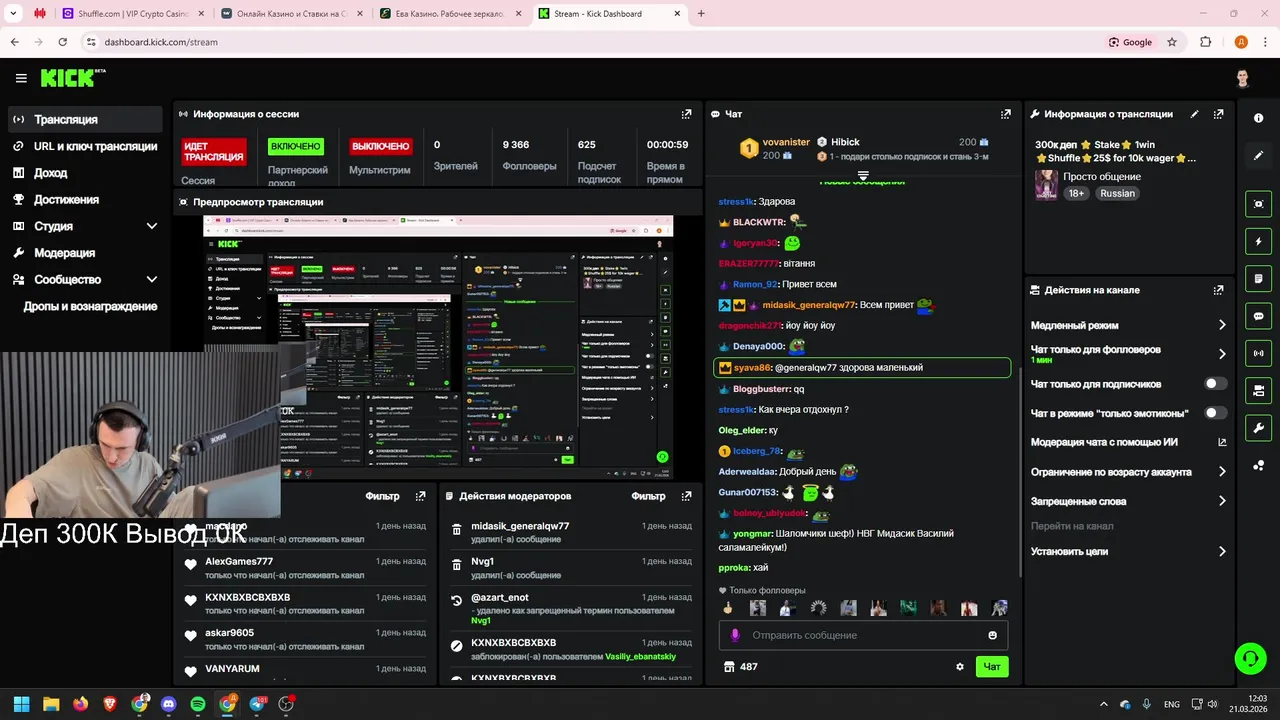Click the stream preview thumbnail
This screenshot has height=720, width=1280.
point(438,346)
